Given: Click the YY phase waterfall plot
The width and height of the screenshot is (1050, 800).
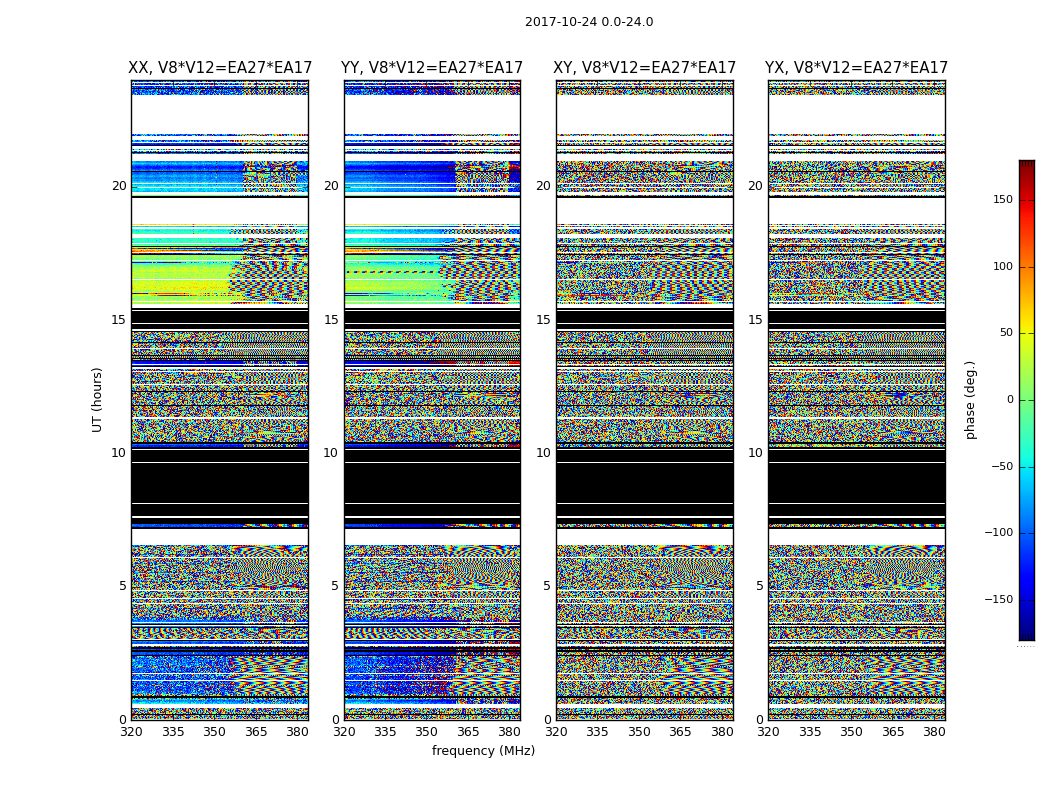Looking at the screenshot, I should [432, 400].
